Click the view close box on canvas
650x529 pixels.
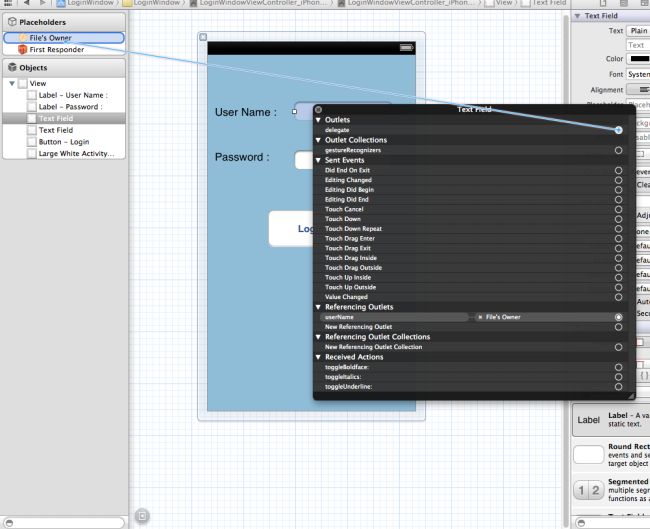[203, 37]
